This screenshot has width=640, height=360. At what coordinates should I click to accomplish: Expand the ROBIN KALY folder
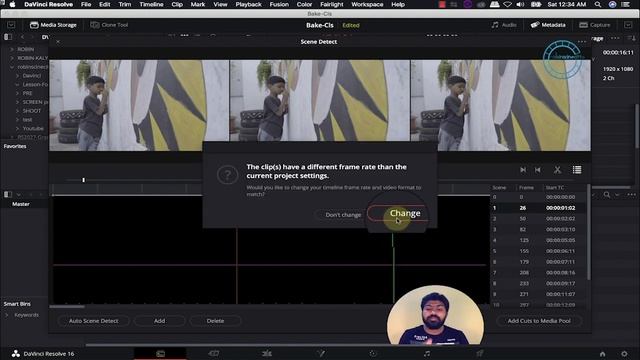(12, 58)
